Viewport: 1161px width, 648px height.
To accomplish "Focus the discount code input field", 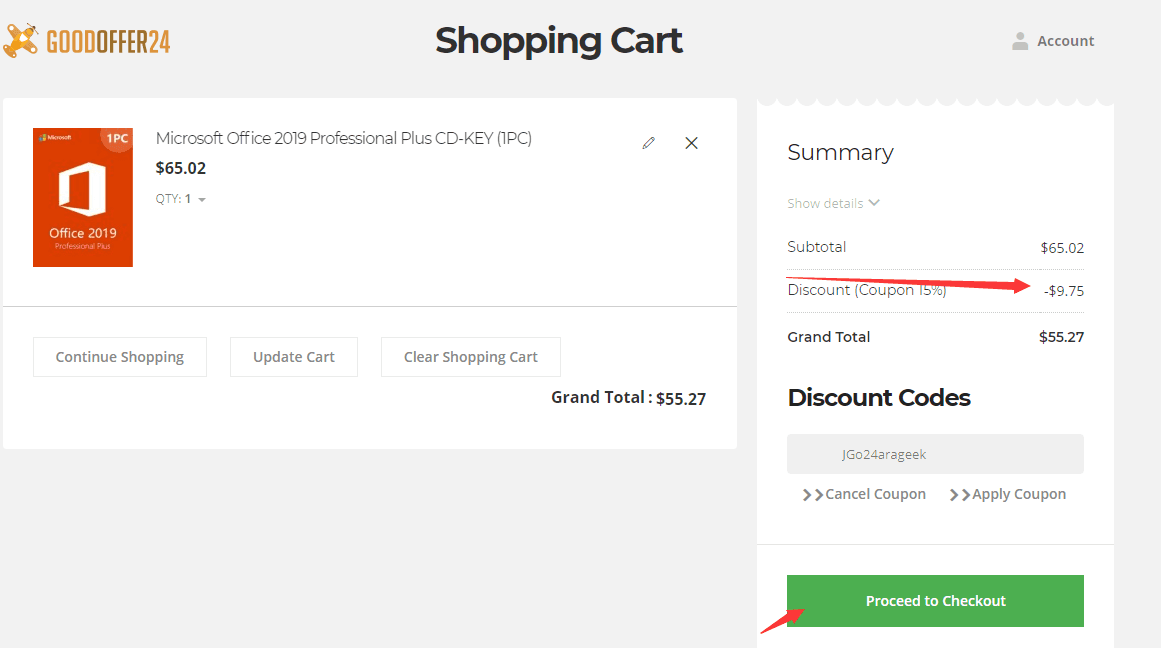I will click(935, 454).
